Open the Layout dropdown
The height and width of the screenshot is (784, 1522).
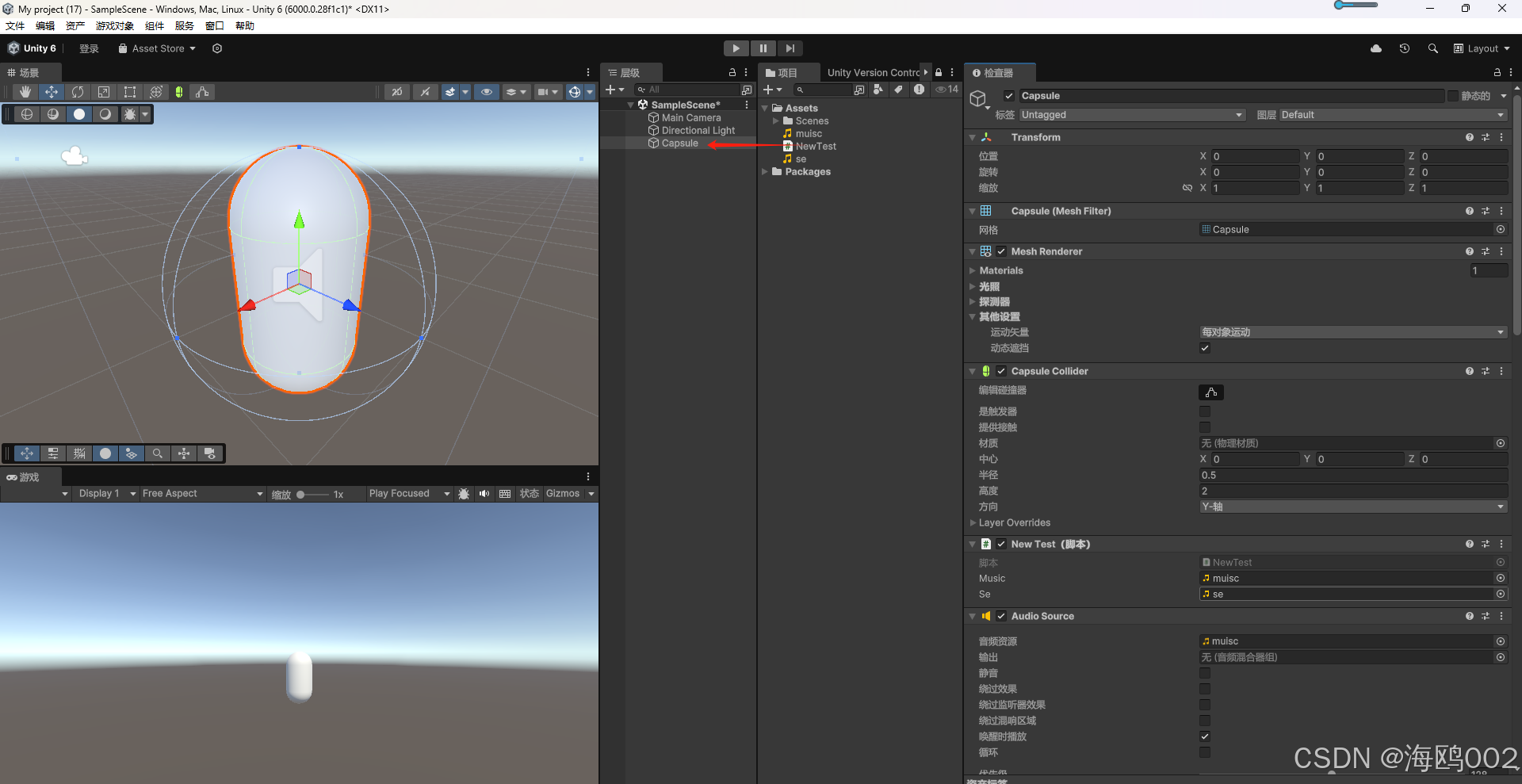point(1482,48)
